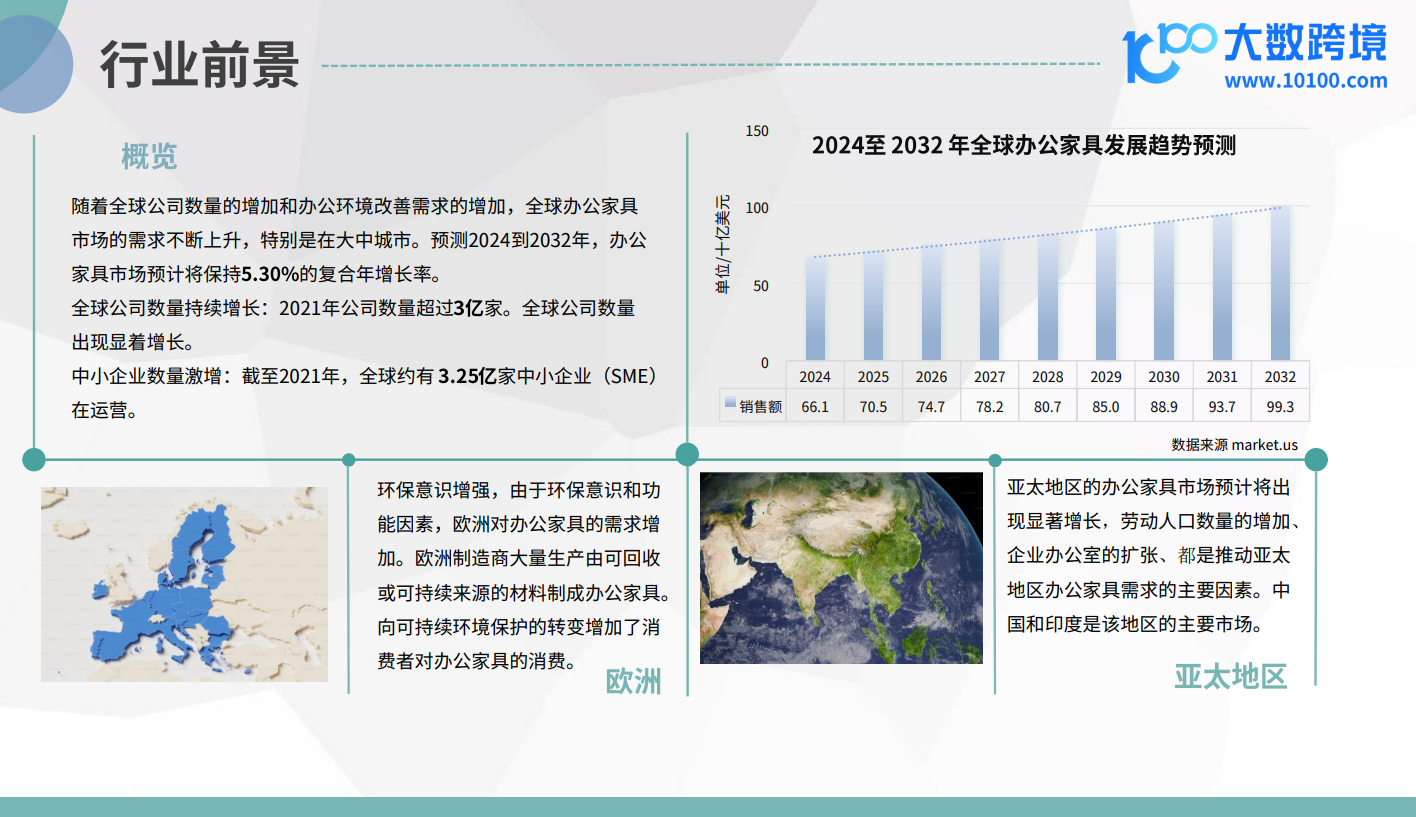Select the 2028 column header cell

pos(1047,377)
